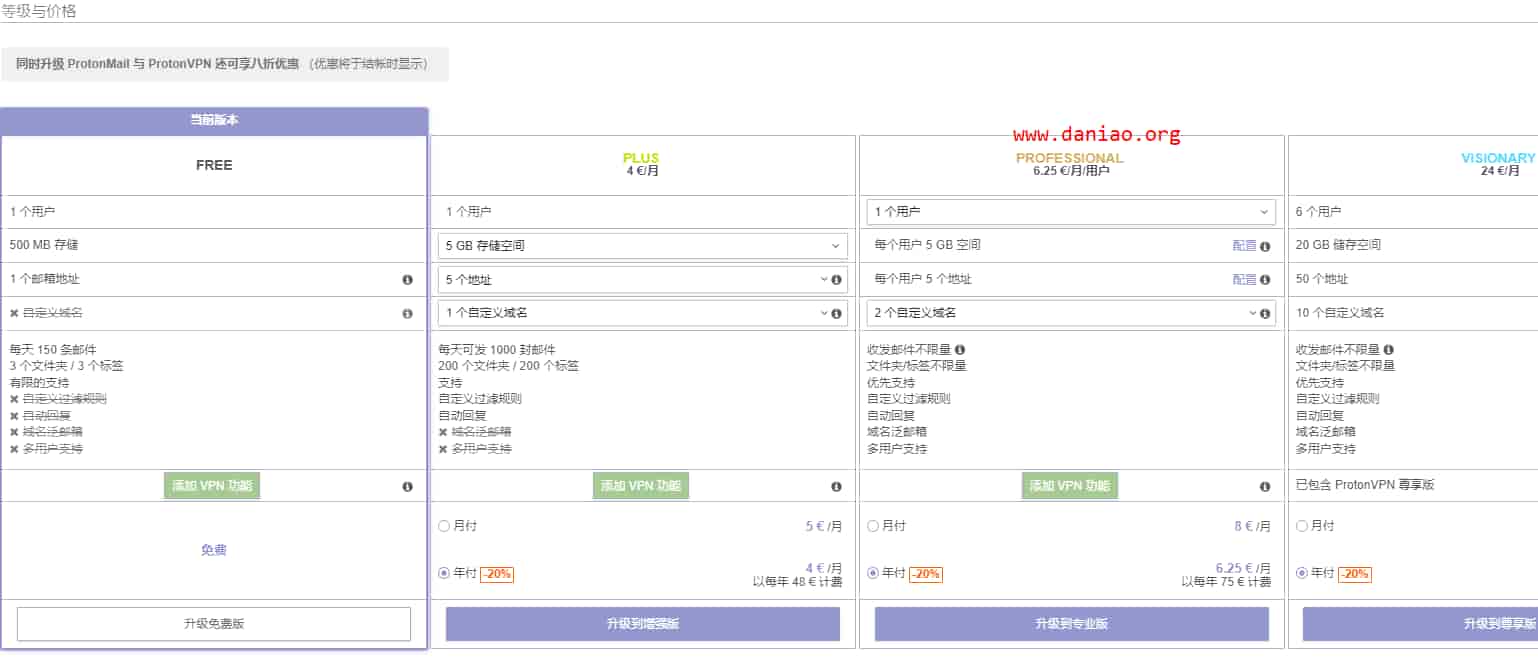Viewport: 1538px width, 658px height.
Task: Click info icon beside PLUS 5 addresses dropdown
Action: point(836,280)
